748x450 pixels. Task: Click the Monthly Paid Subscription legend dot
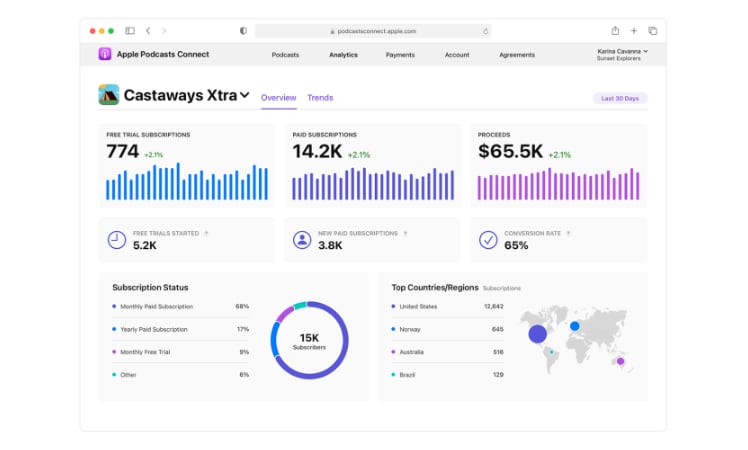(114, 306)
